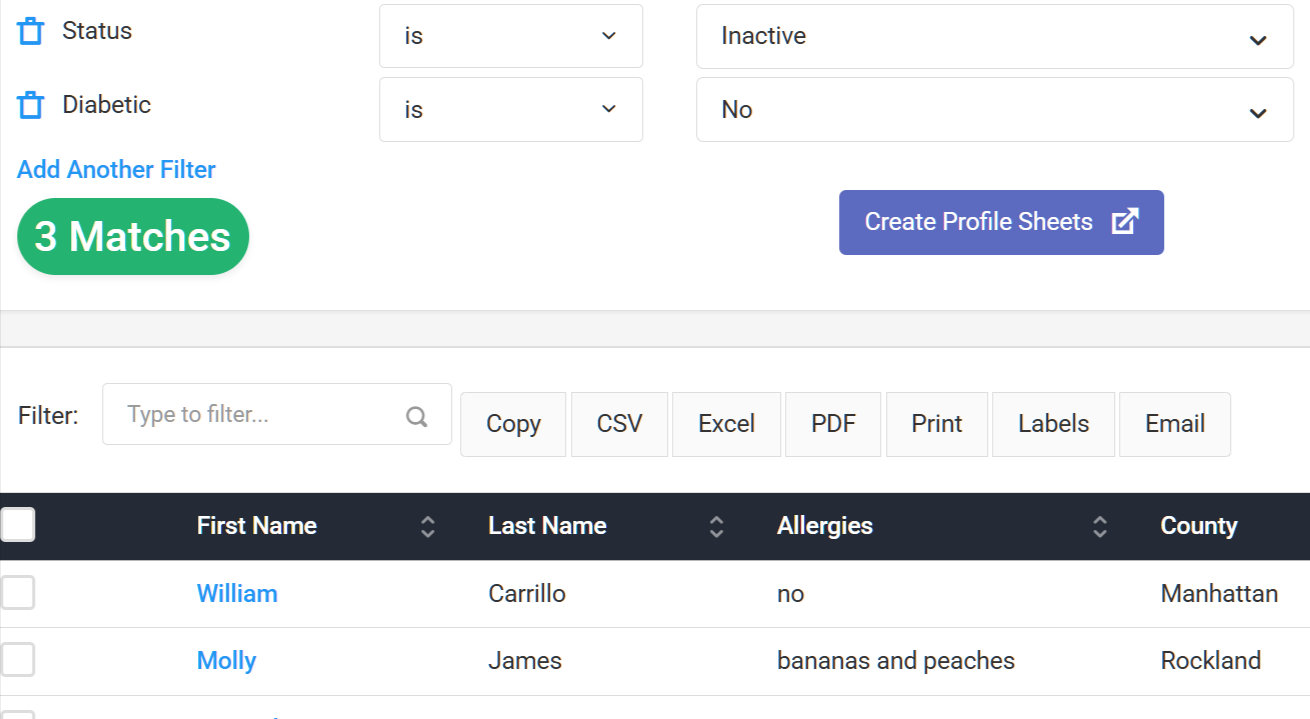Click Add Another Filter
Screen dimensions: 1310x719
pyautogui.click(x=115, y=169)
